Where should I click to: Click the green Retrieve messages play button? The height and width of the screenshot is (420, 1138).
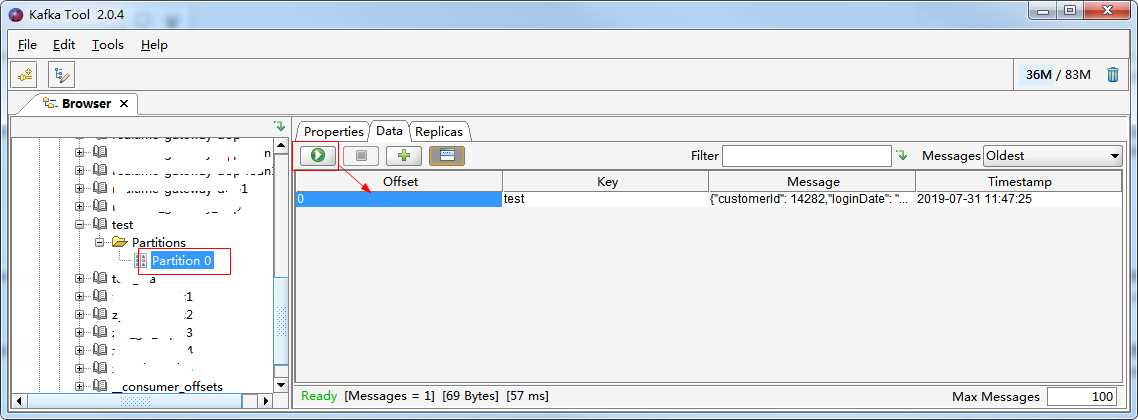pyautogui.click(x=316, y=155)
